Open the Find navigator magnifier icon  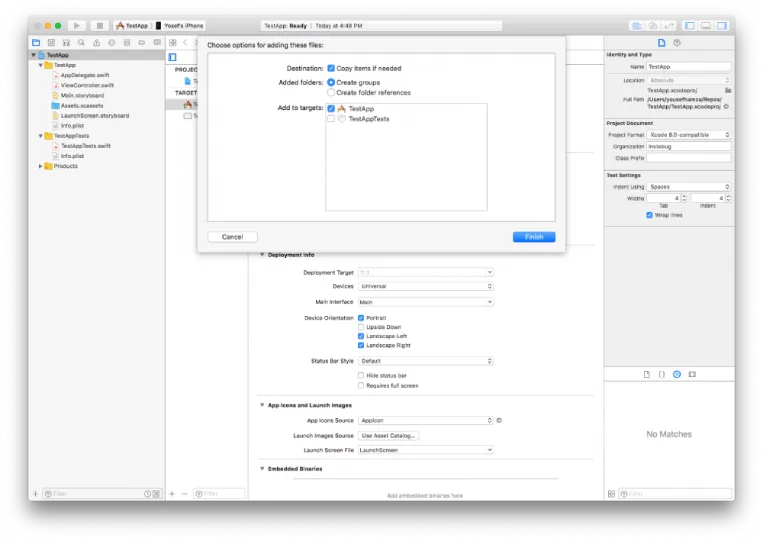pos(81,43)
